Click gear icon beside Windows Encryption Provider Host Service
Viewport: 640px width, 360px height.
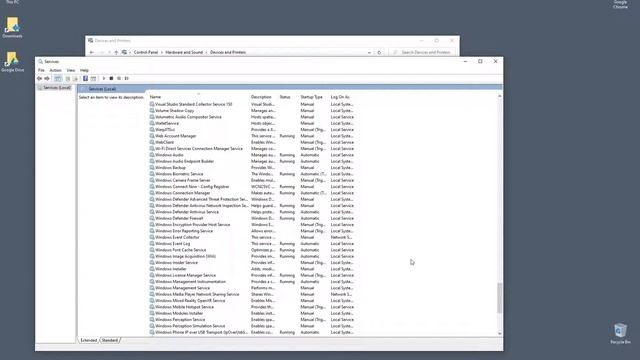coord(152,224)
